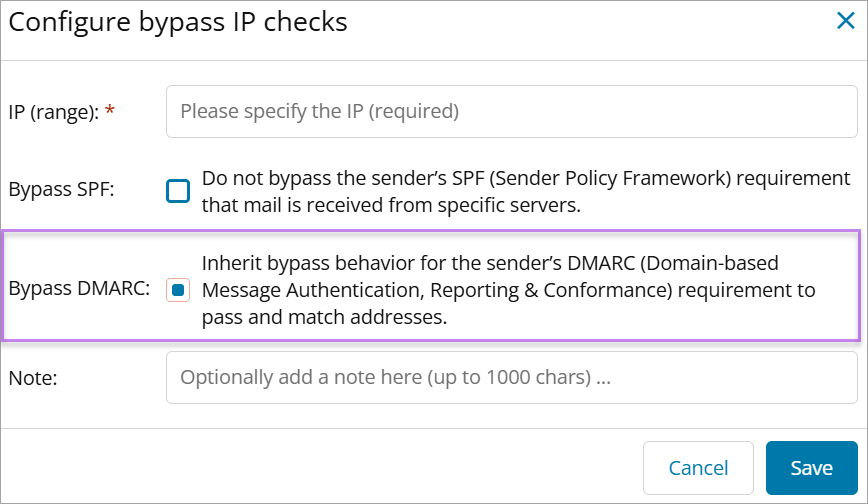
Task: Click the dialog title "Configure bypass IP checks"
Action: pos(178,23)
